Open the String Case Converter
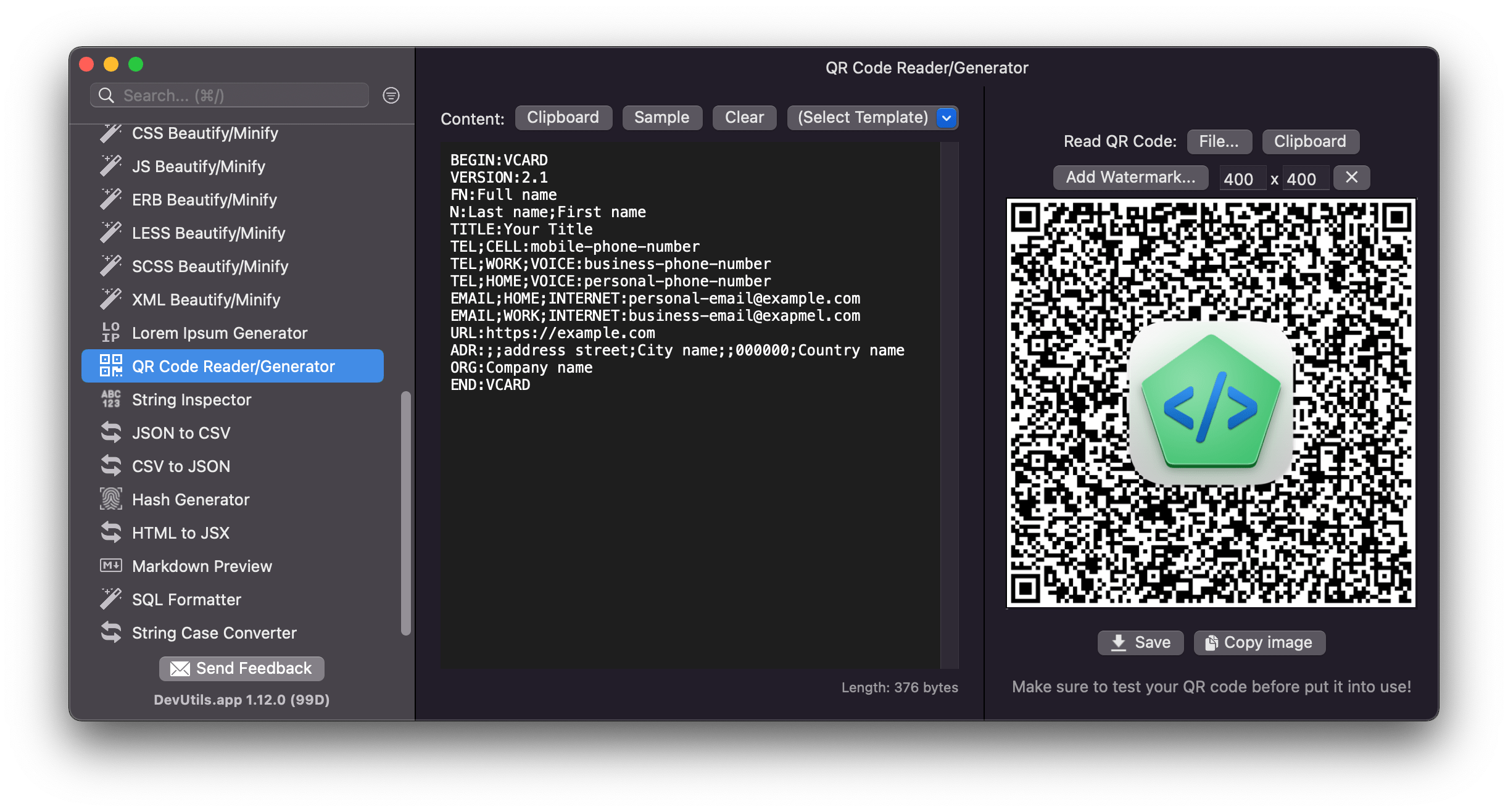This screenshot has height=812, width=1508. click(213, 632)
